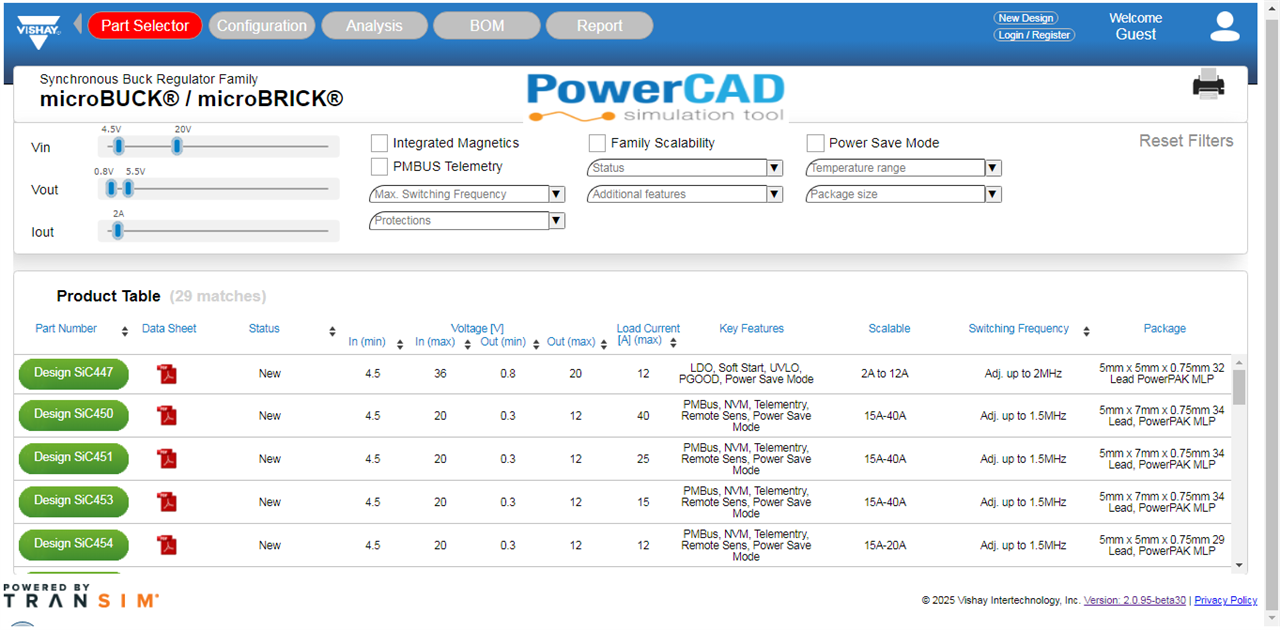This screenshot has width=1280, height=630.
Task: Expand the Protections dropdown
Action: (467, 220)
